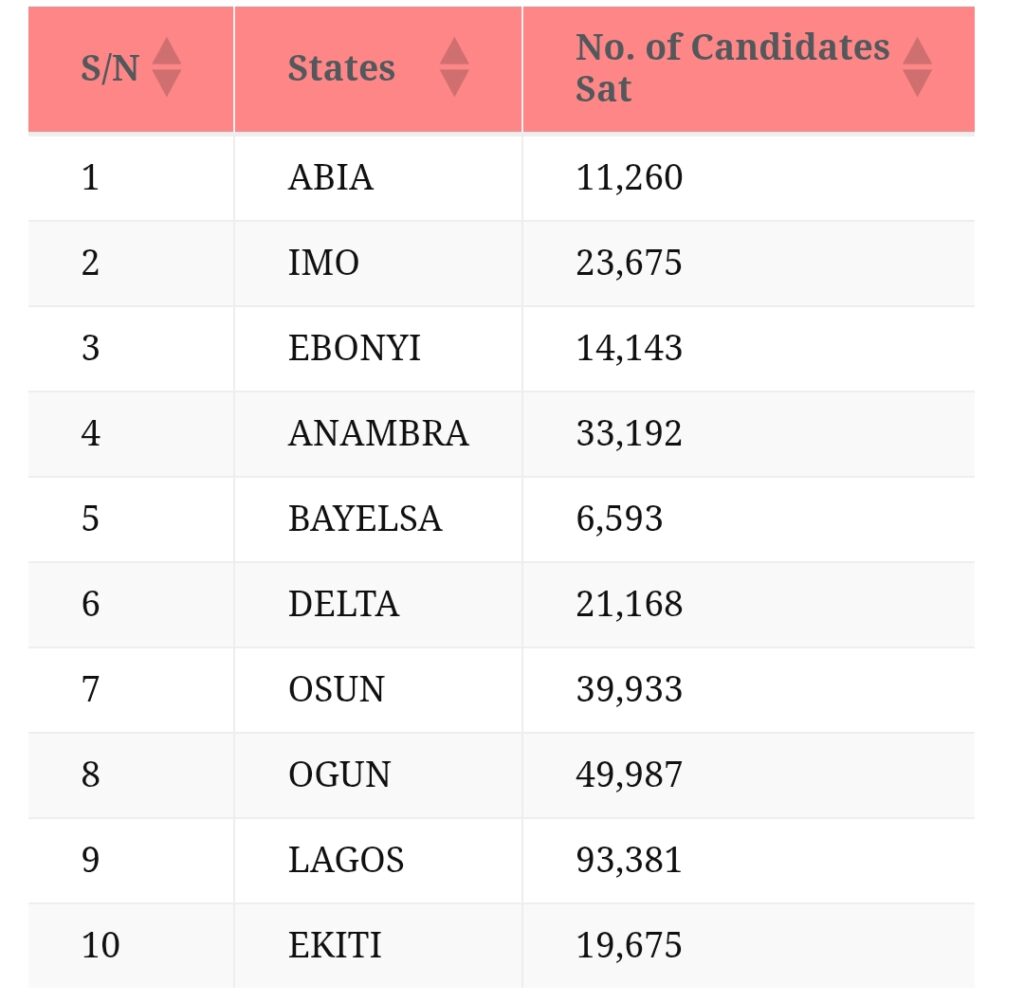Sort candidates sat ascending via up arrow
The width and height of the screenshot is (1024, 1002).
[x=916, y=51]
